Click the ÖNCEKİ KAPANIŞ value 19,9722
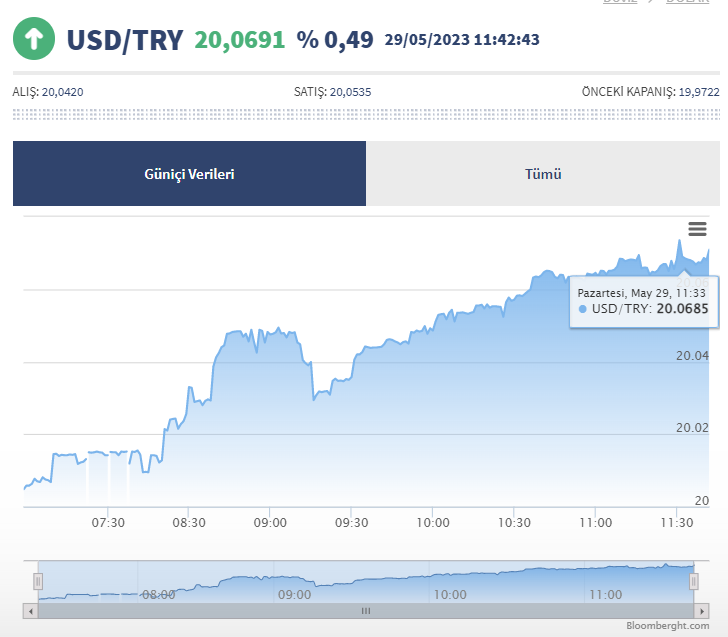The image size is (728, 637). coord(699,92)
